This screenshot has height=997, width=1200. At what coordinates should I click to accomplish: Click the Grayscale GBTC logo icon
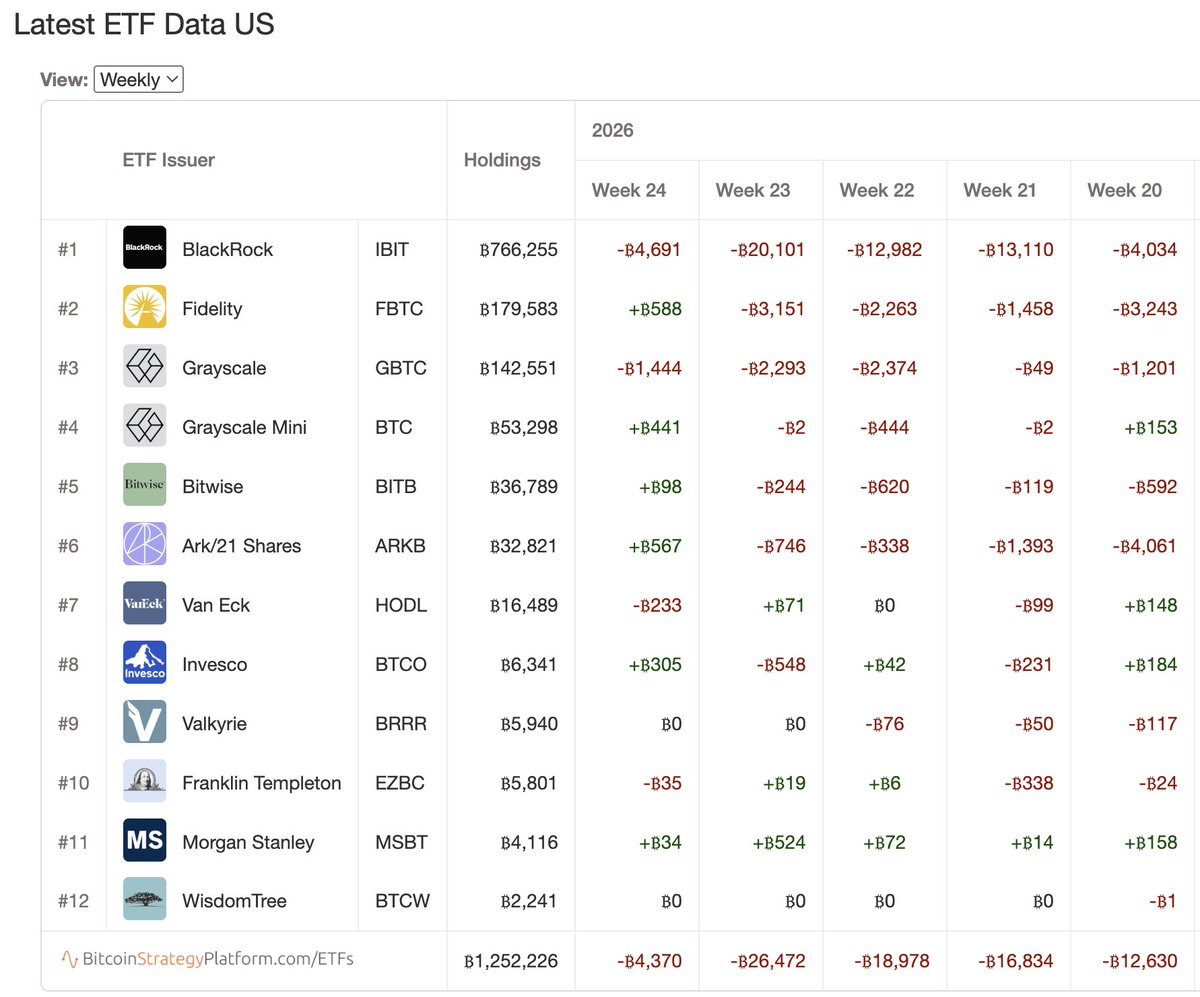(145, 367)
